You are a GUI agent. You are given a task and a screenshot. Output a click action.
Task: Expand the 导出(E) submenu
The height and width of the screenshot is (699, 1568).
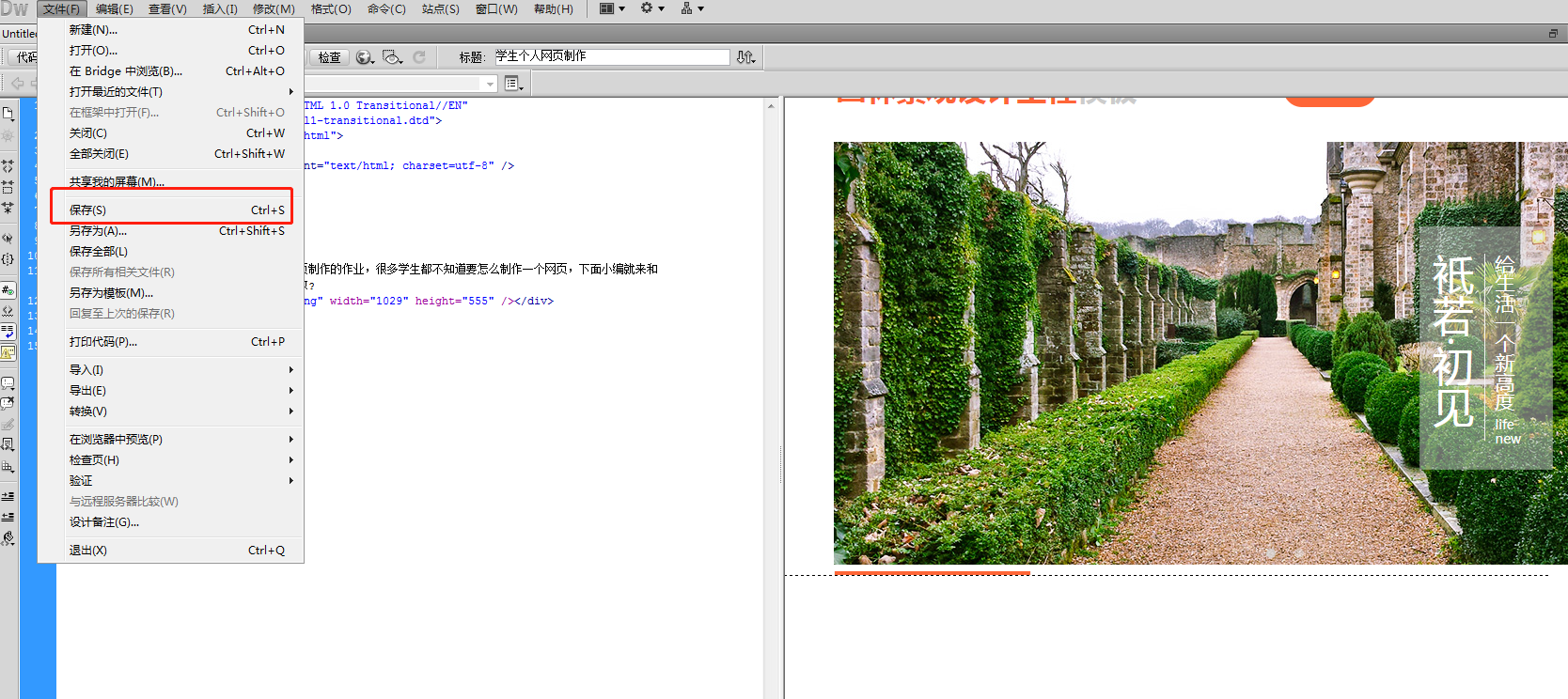pos(170,391)
